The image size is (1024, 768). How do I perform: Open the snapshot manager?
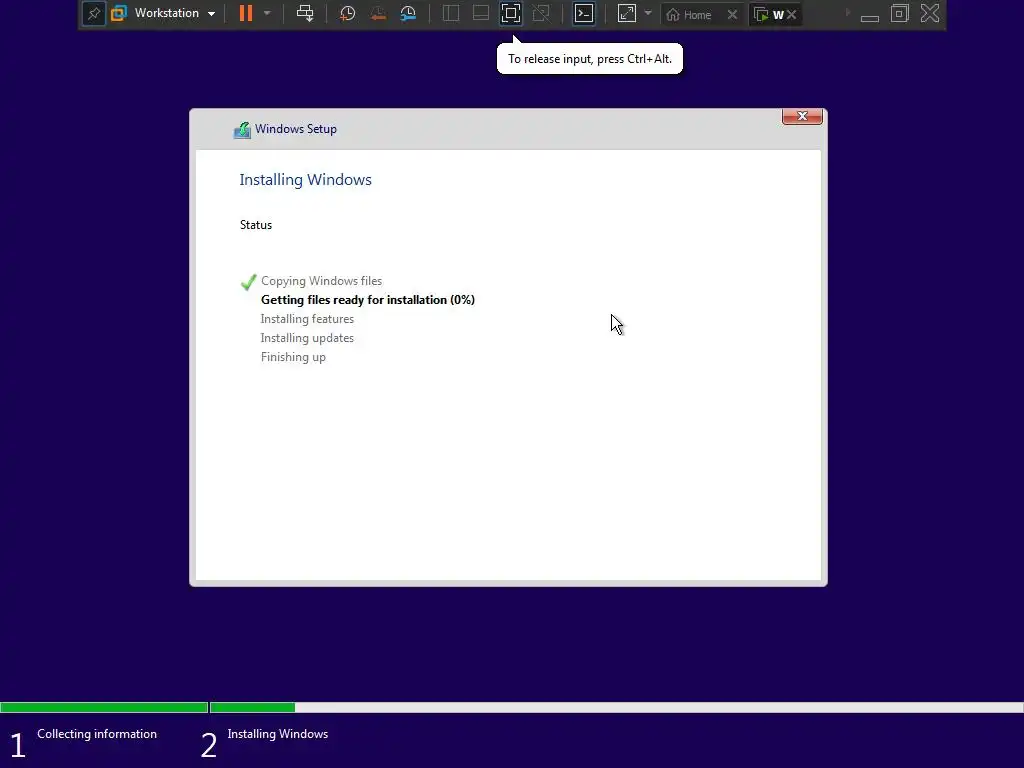coord(408,13)
